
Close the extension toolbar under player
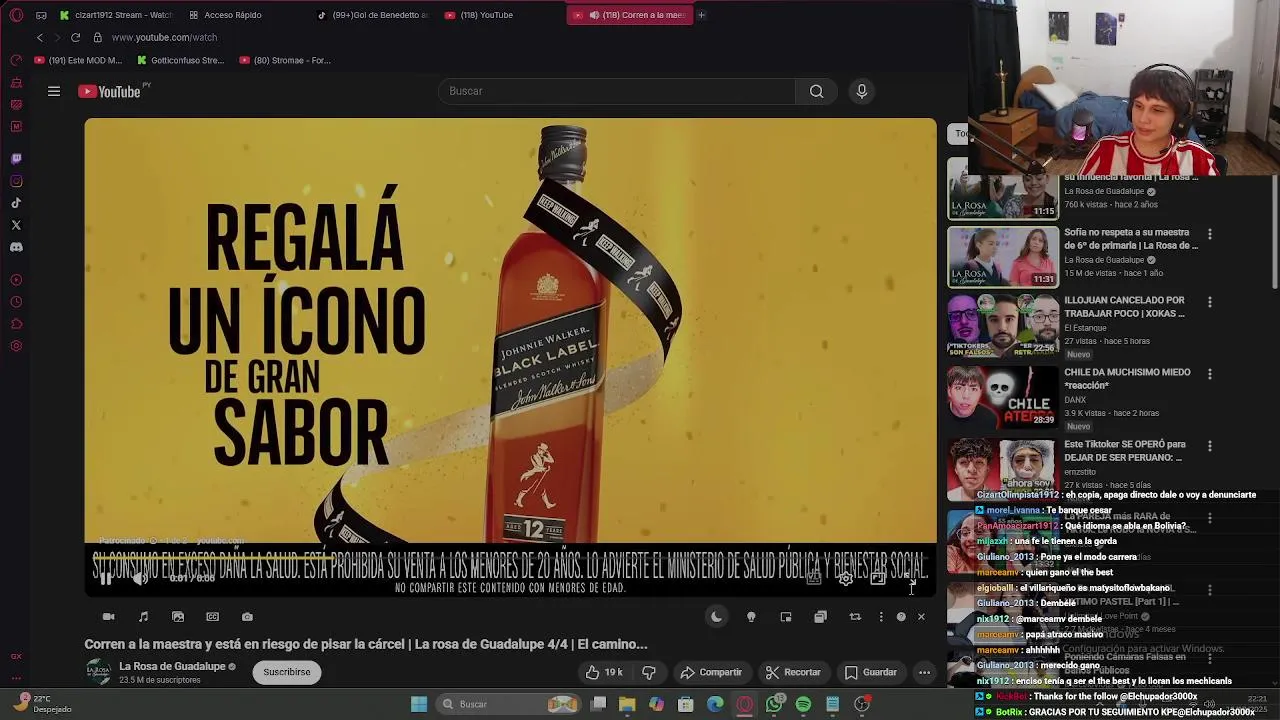[921, 617]
